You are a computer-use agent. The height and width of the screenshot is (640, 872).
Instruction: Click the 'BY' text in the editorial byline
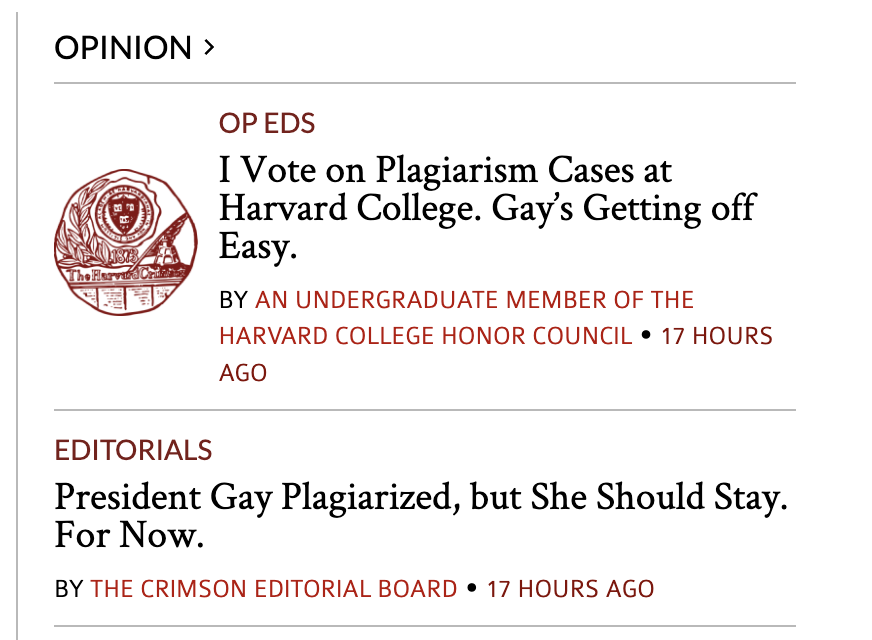68,589
